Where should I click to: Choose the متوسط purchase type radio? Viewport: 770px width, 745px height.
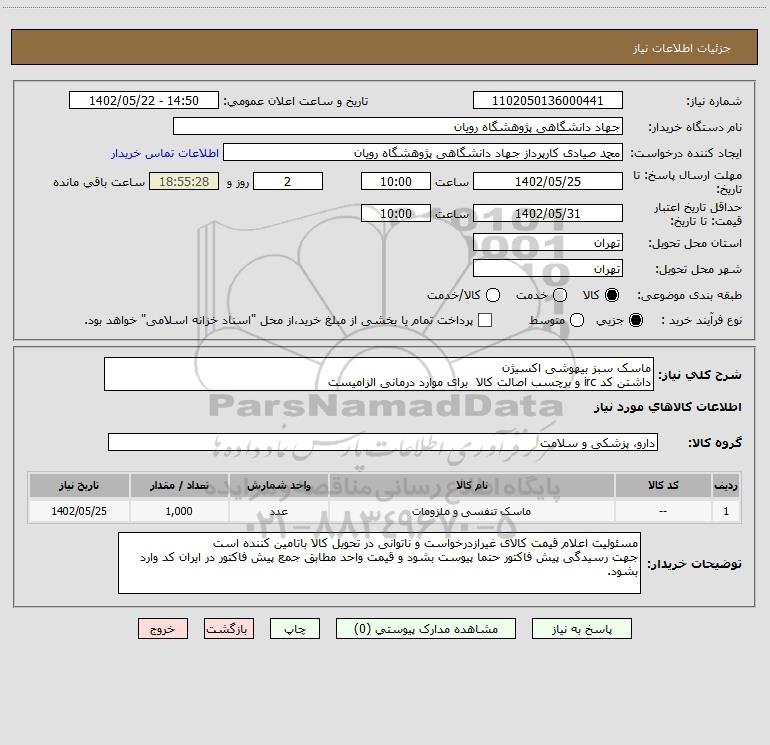point(577,320)
